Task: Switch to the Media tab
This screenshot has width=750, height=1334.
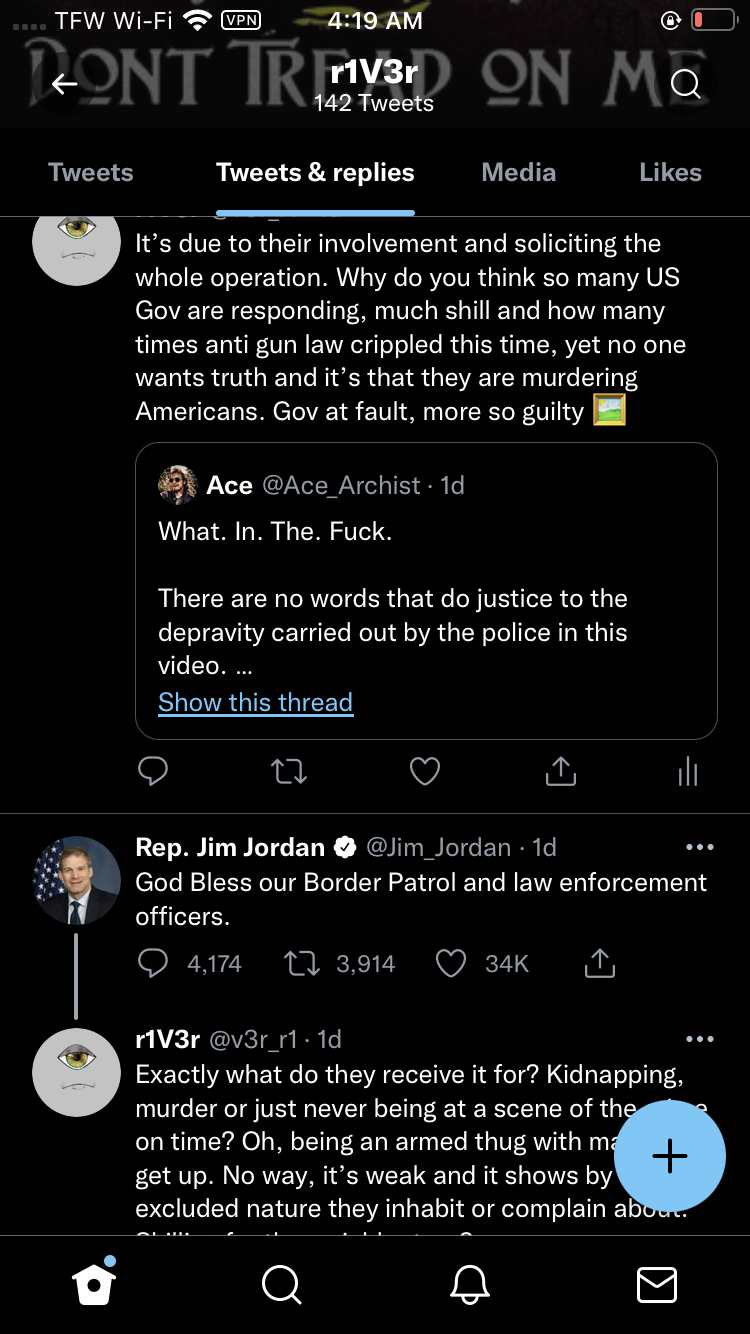Action: point(518,173)
